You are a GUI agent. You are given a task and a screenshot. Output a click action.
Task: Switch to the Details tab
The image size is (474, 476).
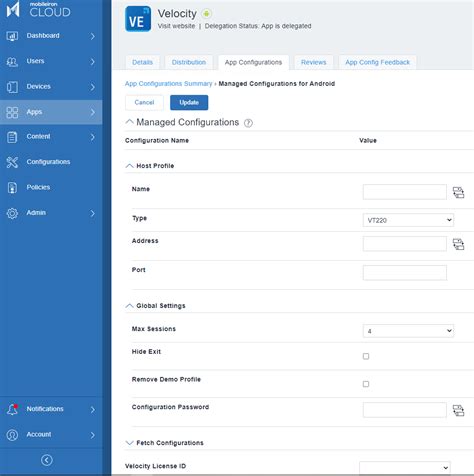coord(142,62)
